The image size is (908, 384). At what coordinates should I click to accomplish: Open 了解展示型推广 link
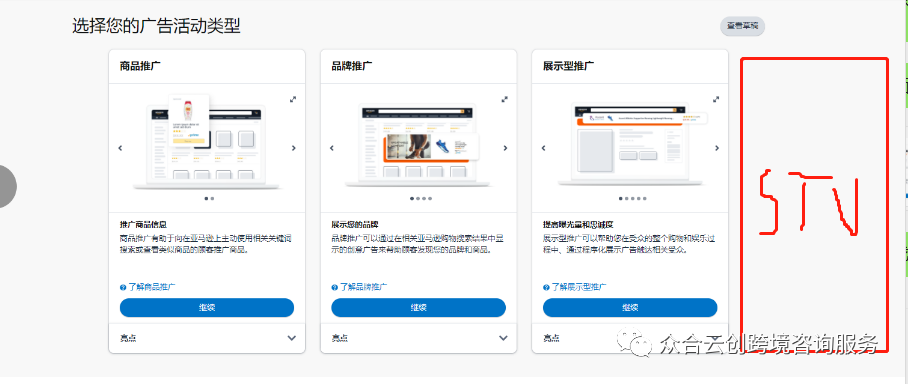(579, 287)
